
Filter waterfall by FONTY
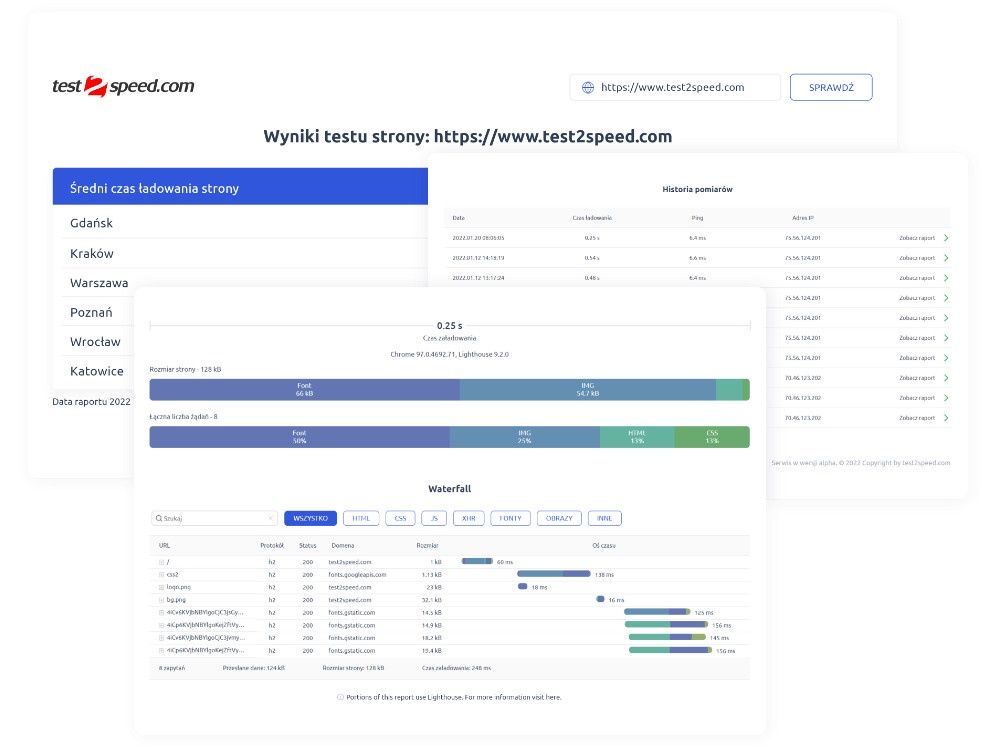(x=510, y=518)
